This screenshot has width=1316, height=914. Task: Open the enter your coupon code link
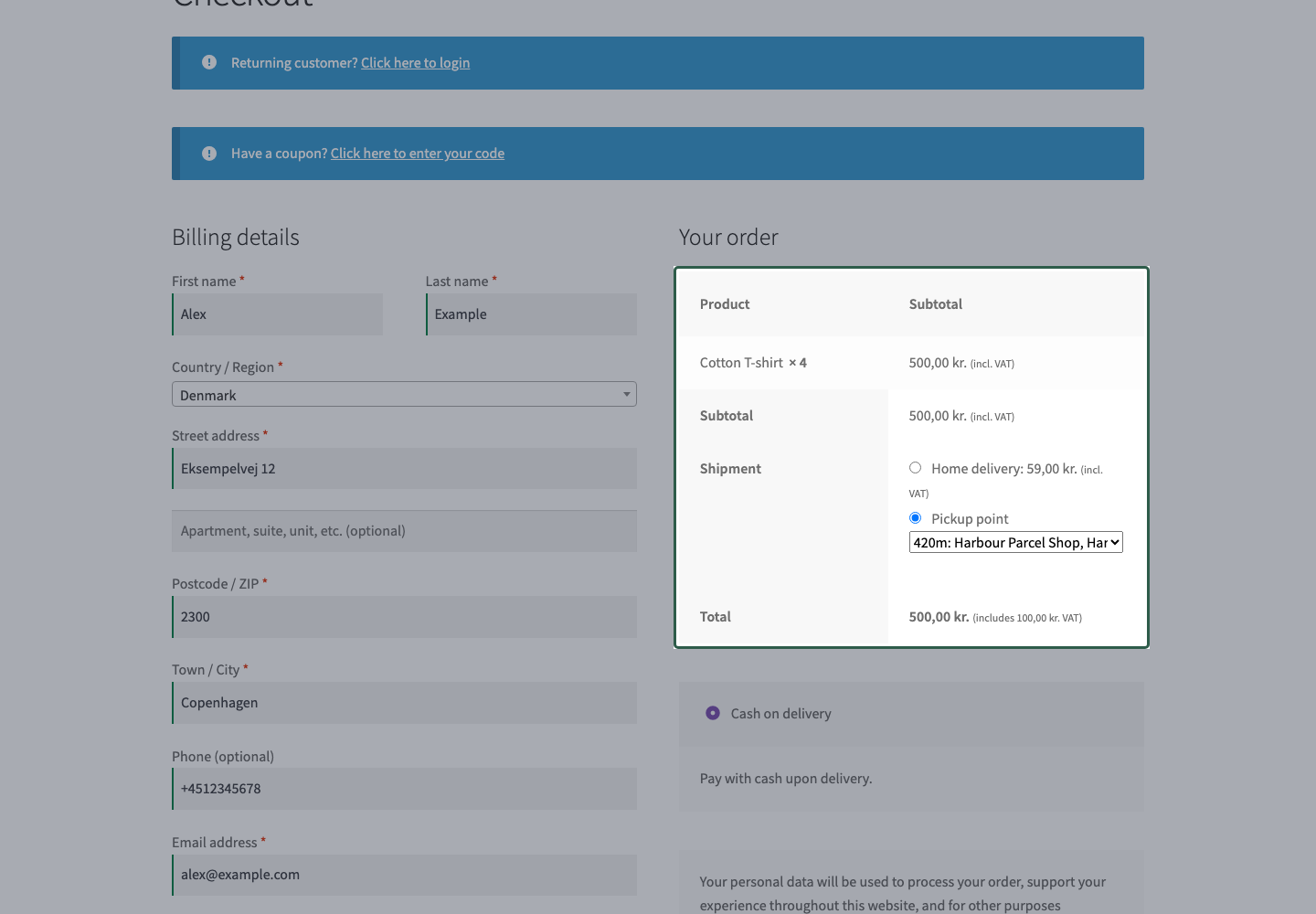pos(418,153)
